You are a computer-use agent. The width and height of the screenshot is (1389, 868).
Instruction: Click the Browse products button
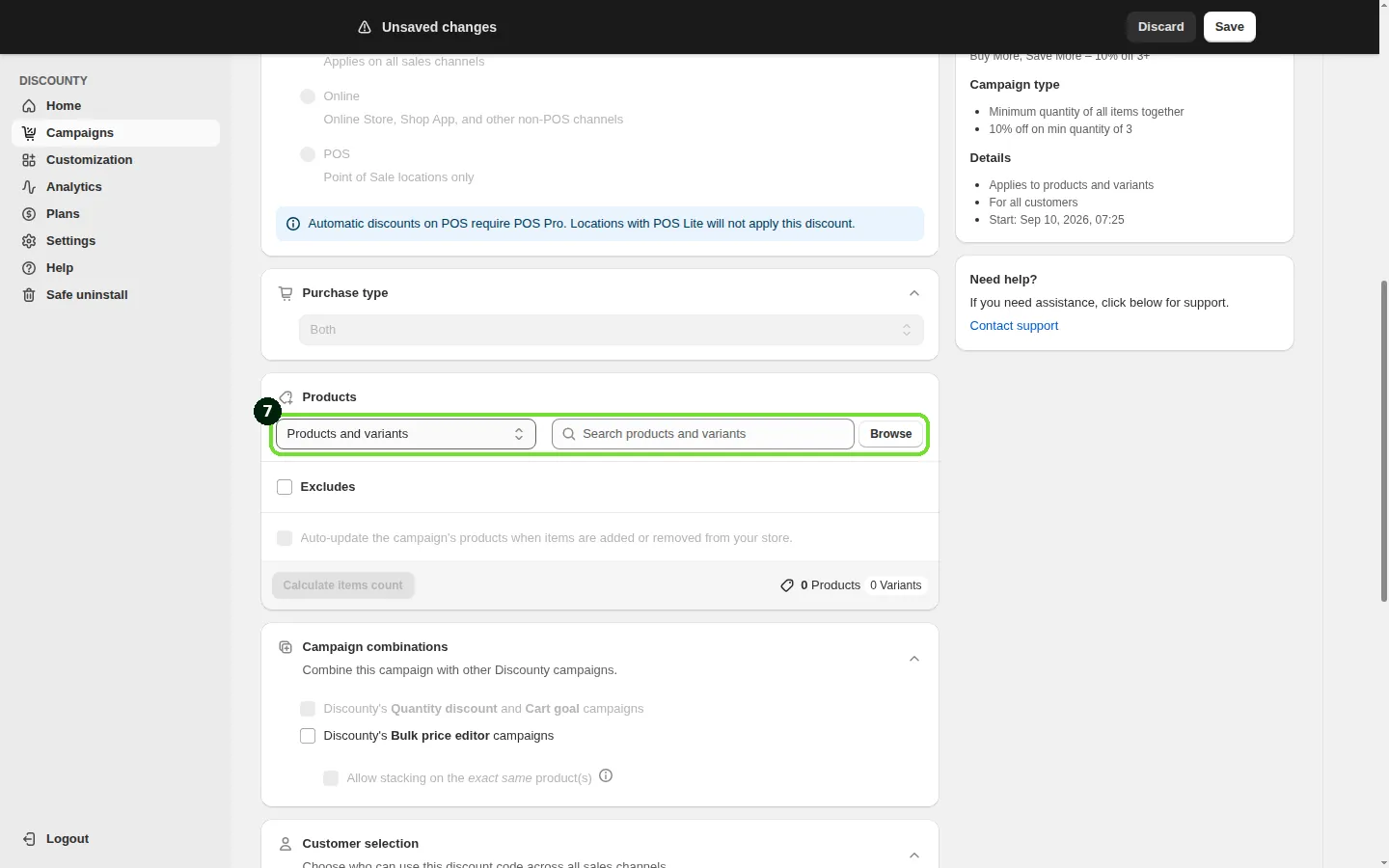click(x=891, y=434)
